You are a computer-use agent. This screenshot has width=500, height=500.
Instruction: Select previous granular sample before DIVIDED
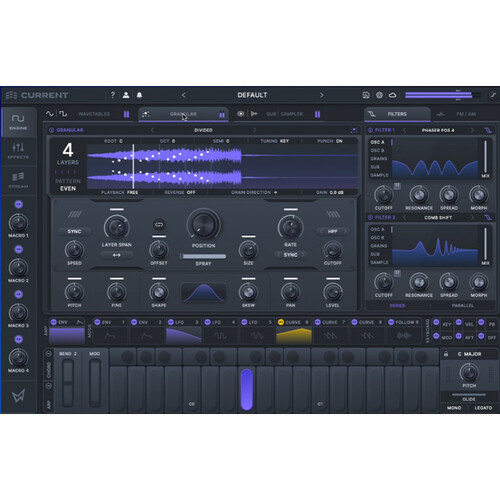point(153,130)
